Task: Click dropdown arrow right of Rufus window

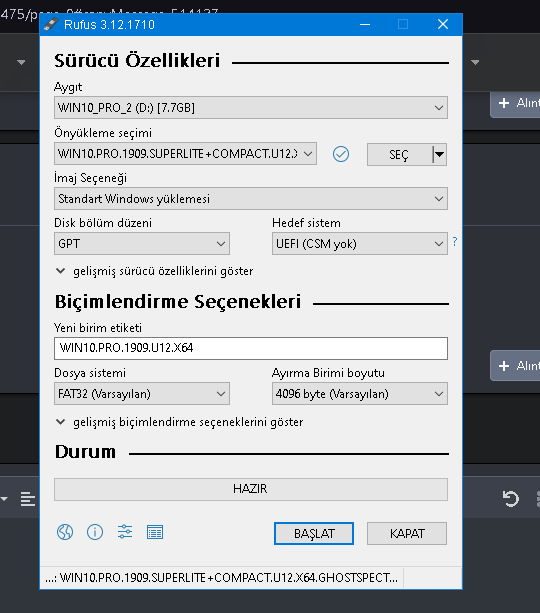Action: (x=475, y=62)
